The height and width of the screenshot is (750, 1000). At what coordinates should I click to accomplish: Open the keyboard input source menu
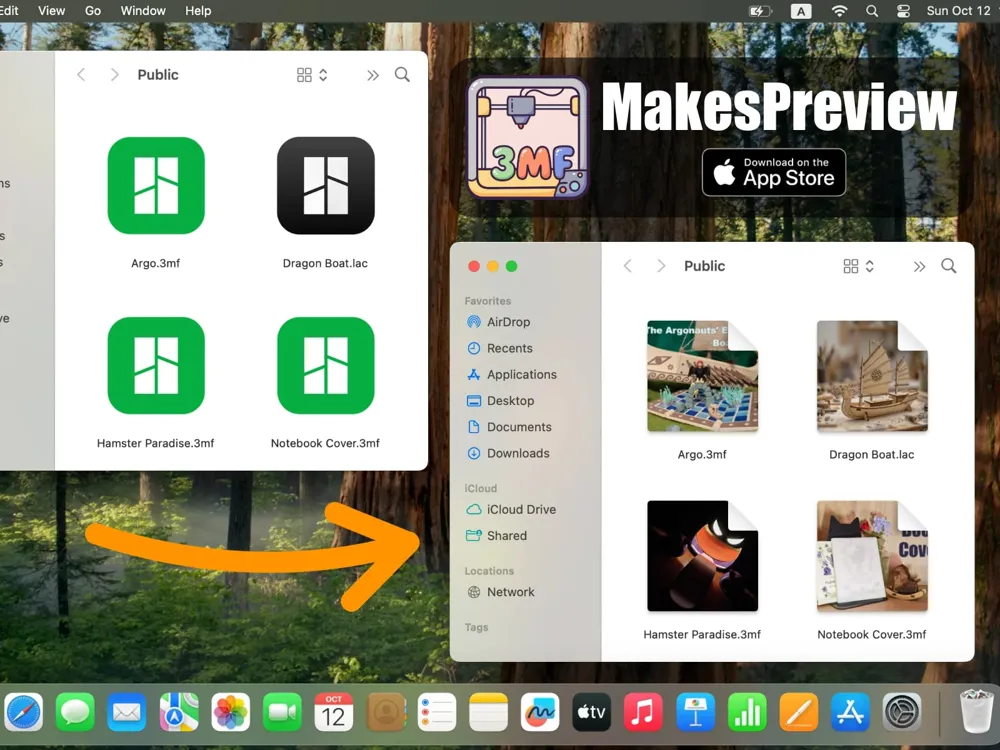pyautogui.click(x=801, y=11)
